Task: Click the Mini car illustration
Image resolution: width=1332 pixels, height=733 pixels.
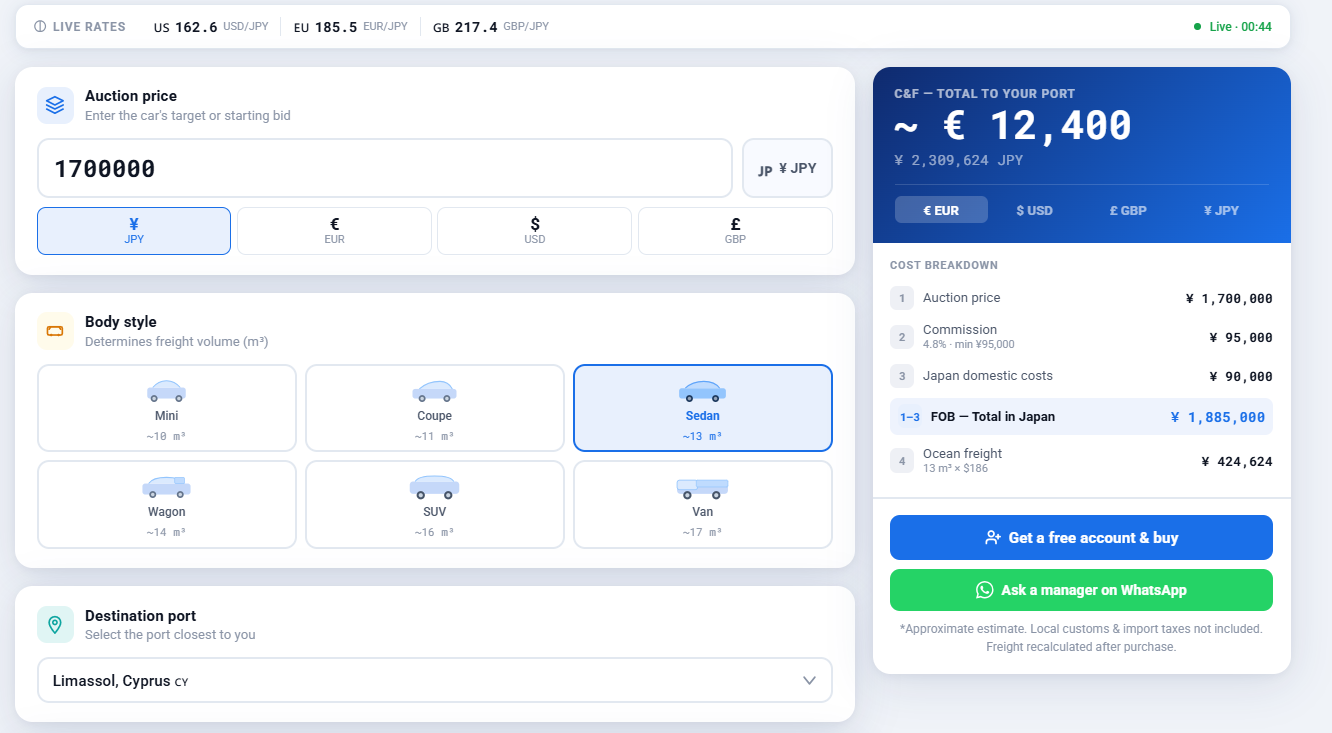Action: [167, 392]
